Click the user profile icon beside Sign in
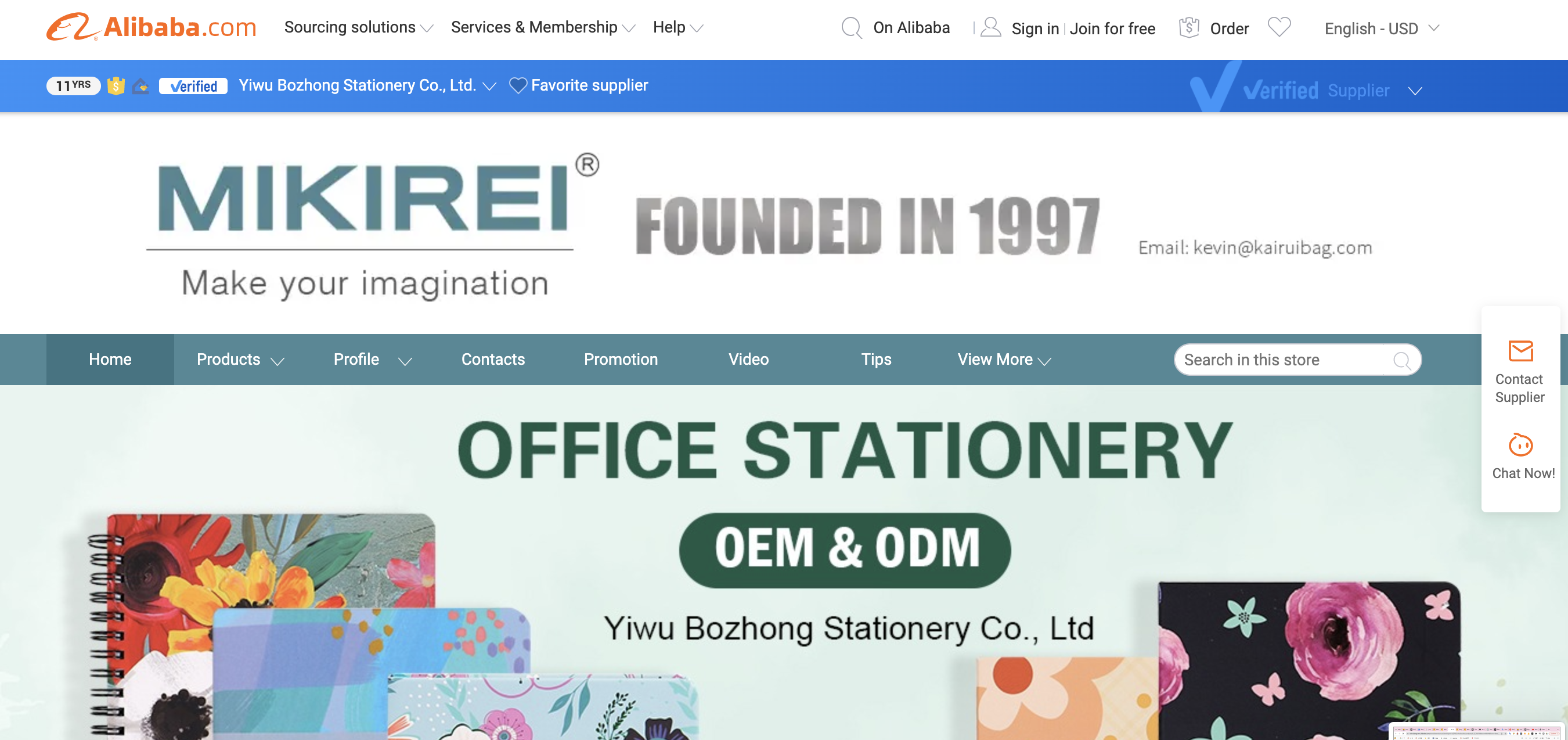 pyautogui.click(x=991, y=27)
